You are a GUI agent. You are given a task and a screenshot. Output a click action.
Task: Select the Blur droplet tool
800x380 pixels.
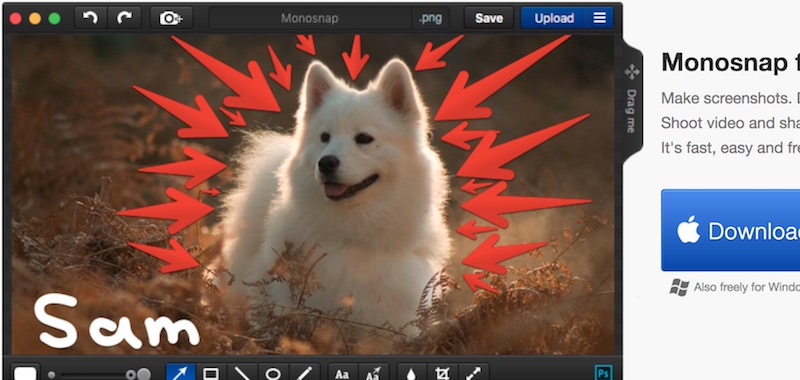click(412, 373)
